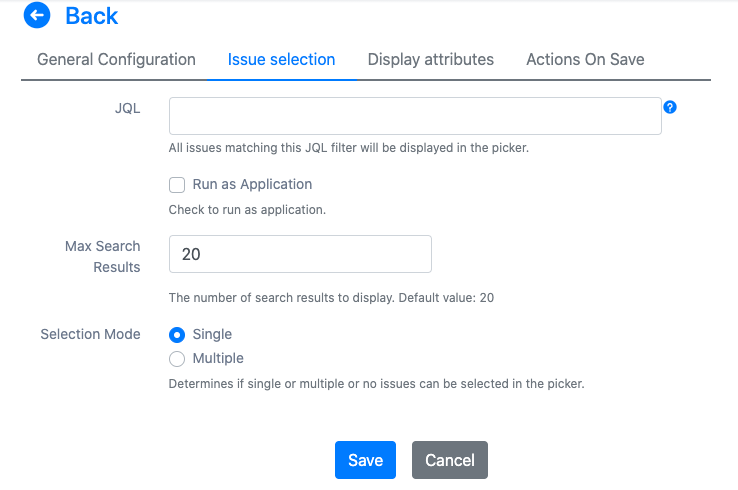Click the 'Determines if single or multiple' description

377,384
